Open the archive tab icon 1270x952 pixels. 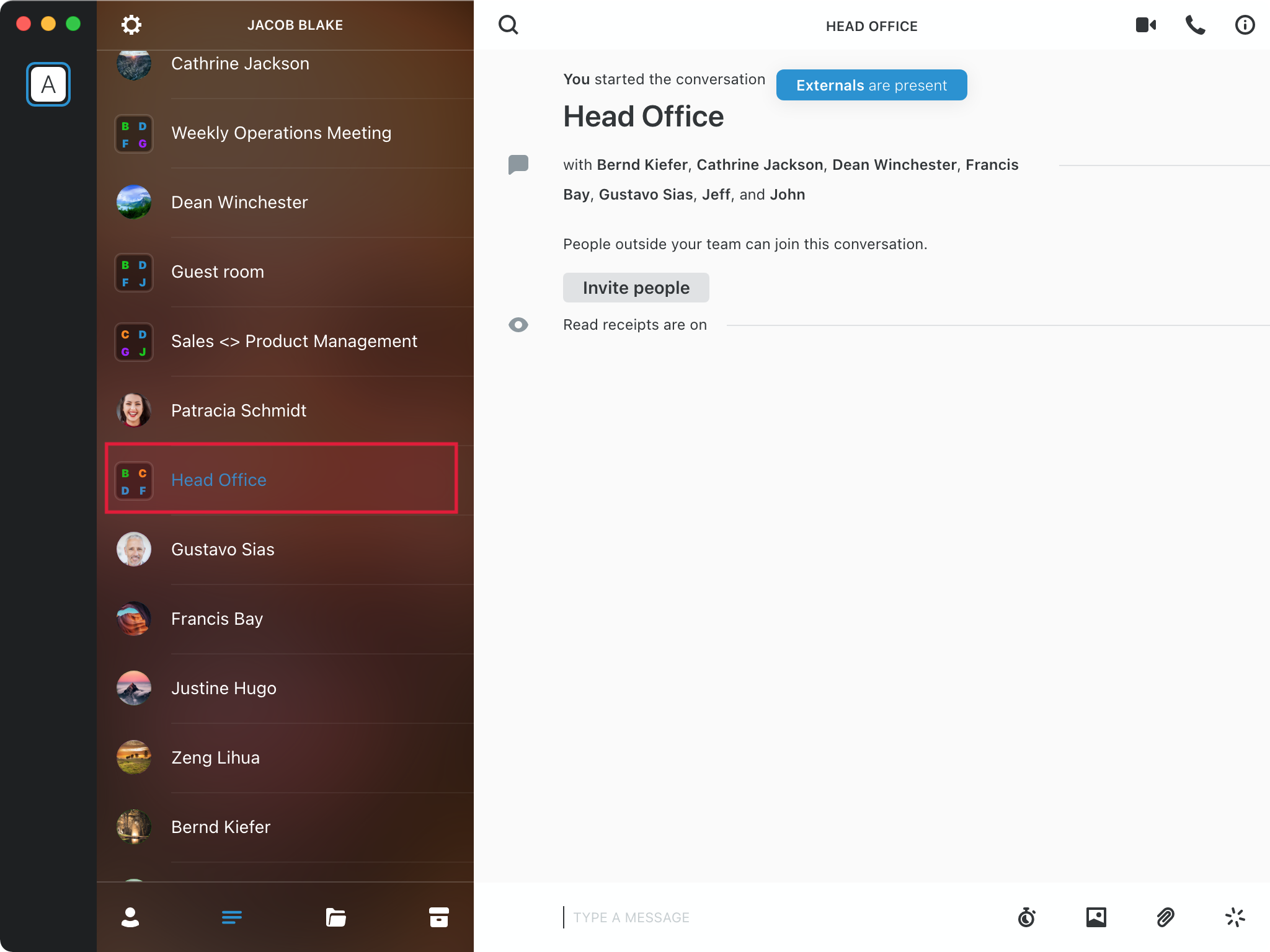(439, 917)
